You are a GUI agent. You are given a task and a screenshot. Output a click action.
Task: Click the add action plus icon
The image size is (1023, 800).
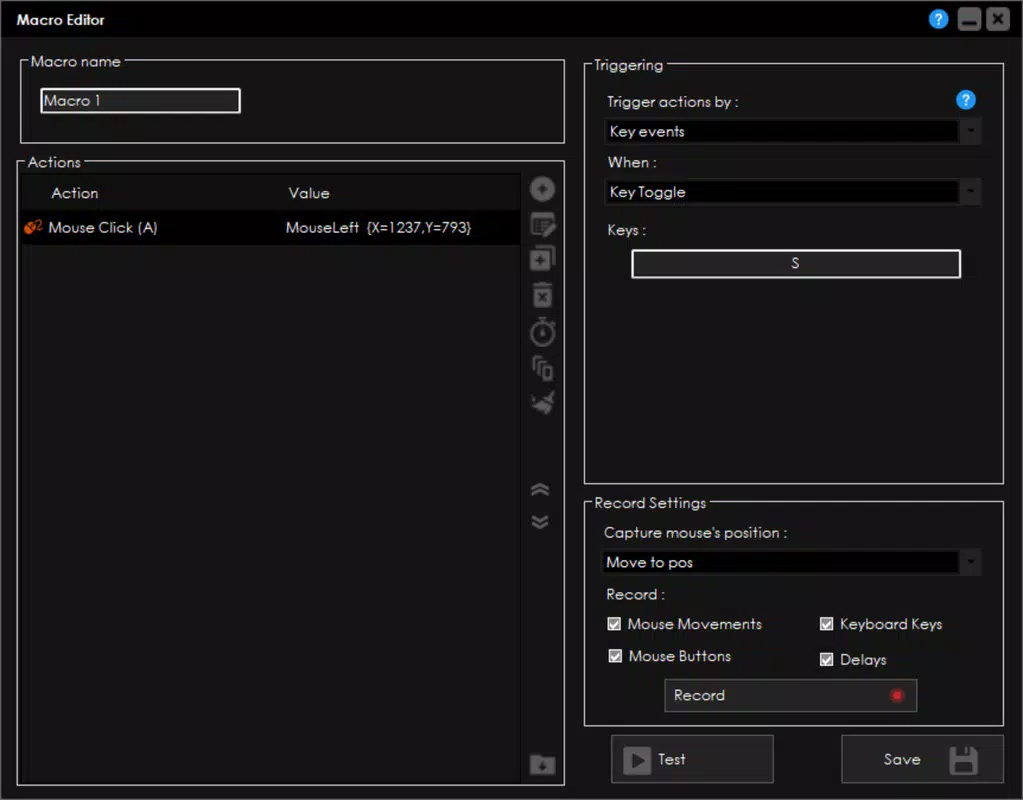point(542,189)
